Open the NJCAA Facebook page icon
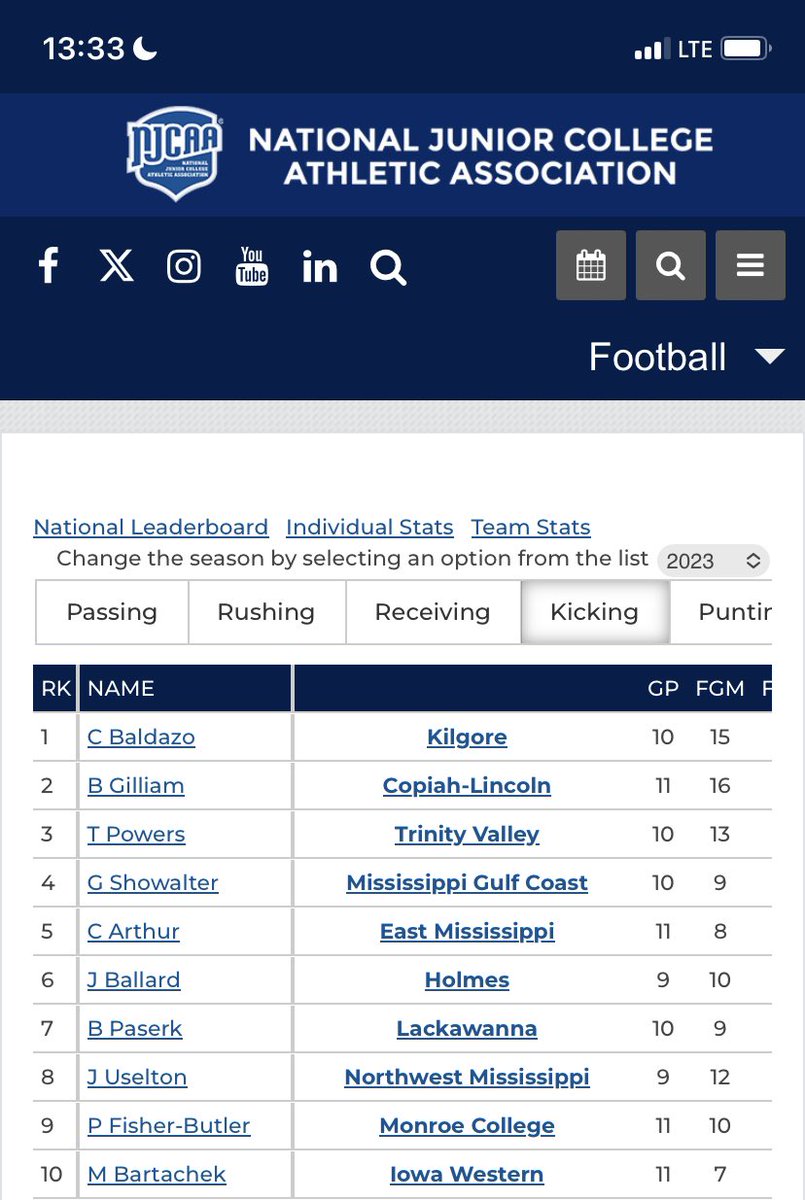The image size is (805, 1200). click(x=48, y=267)
